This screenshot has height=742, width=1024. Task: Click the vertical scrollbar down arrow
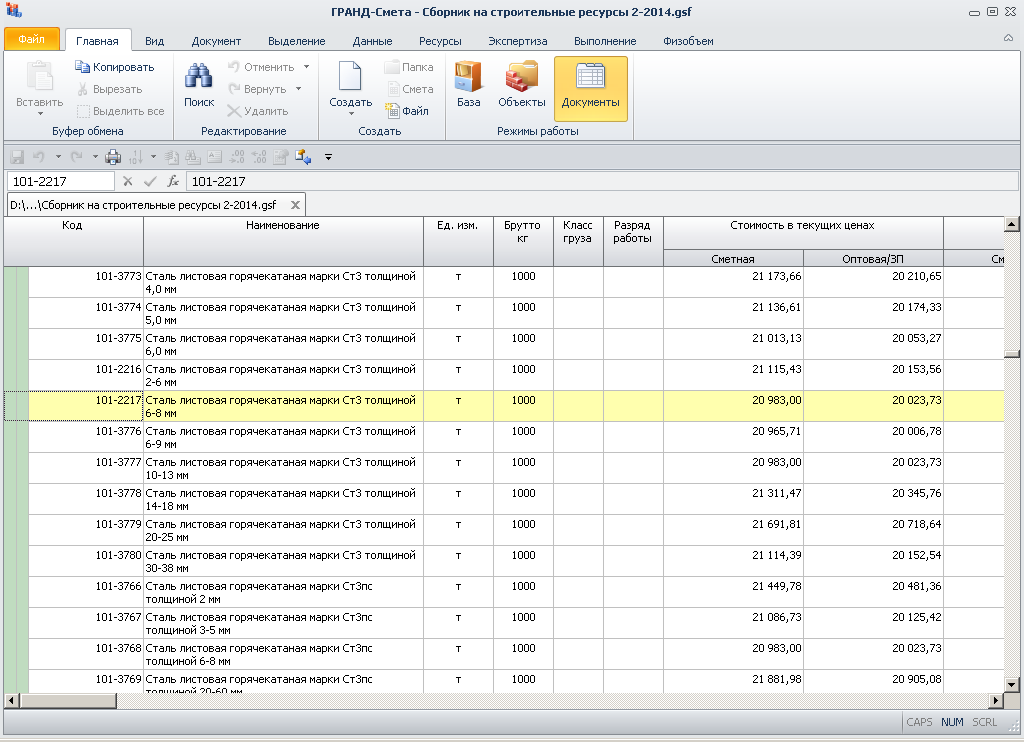(1011, 684)
